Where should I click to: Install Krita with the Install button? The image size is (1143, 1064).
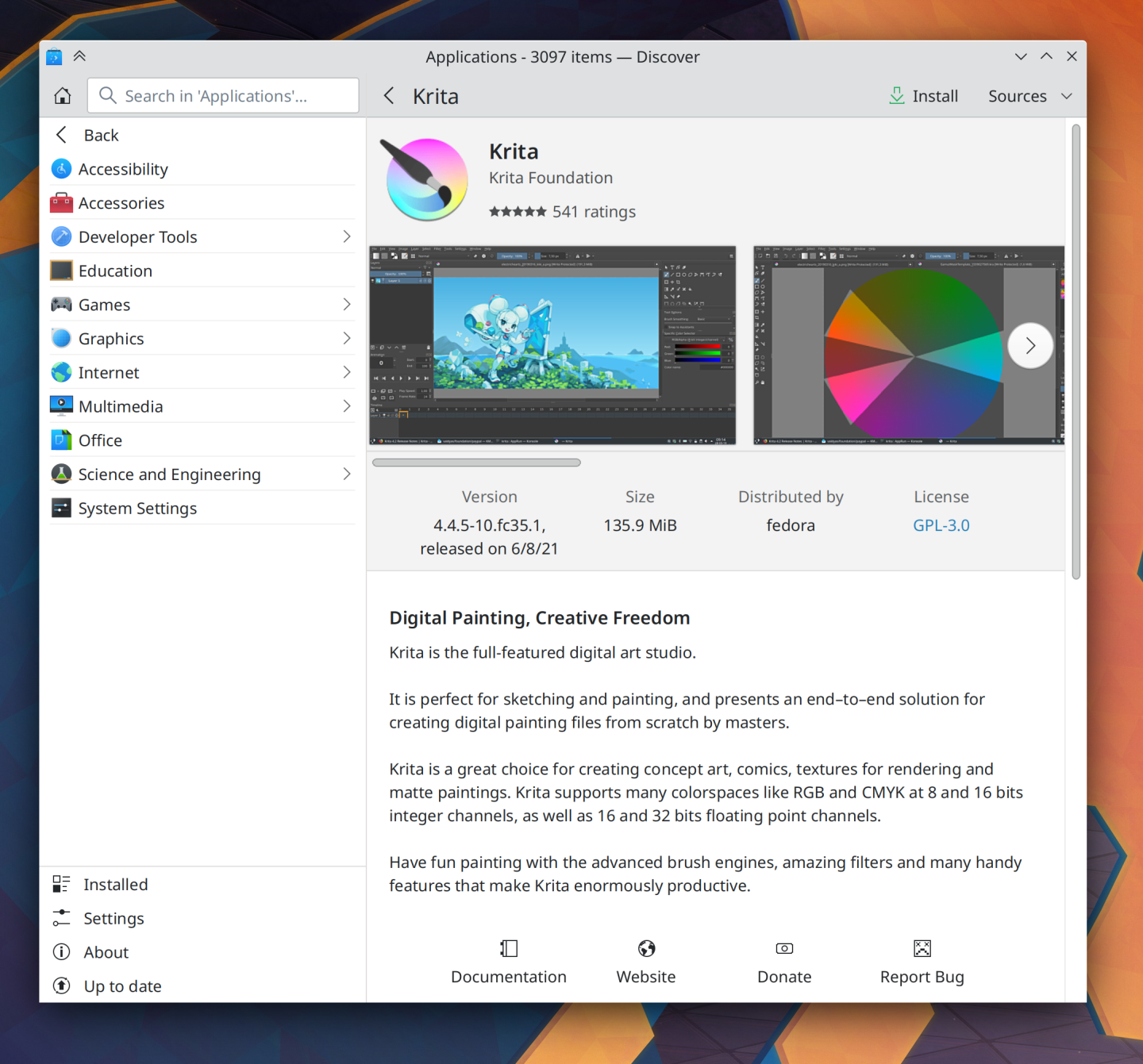923,96
